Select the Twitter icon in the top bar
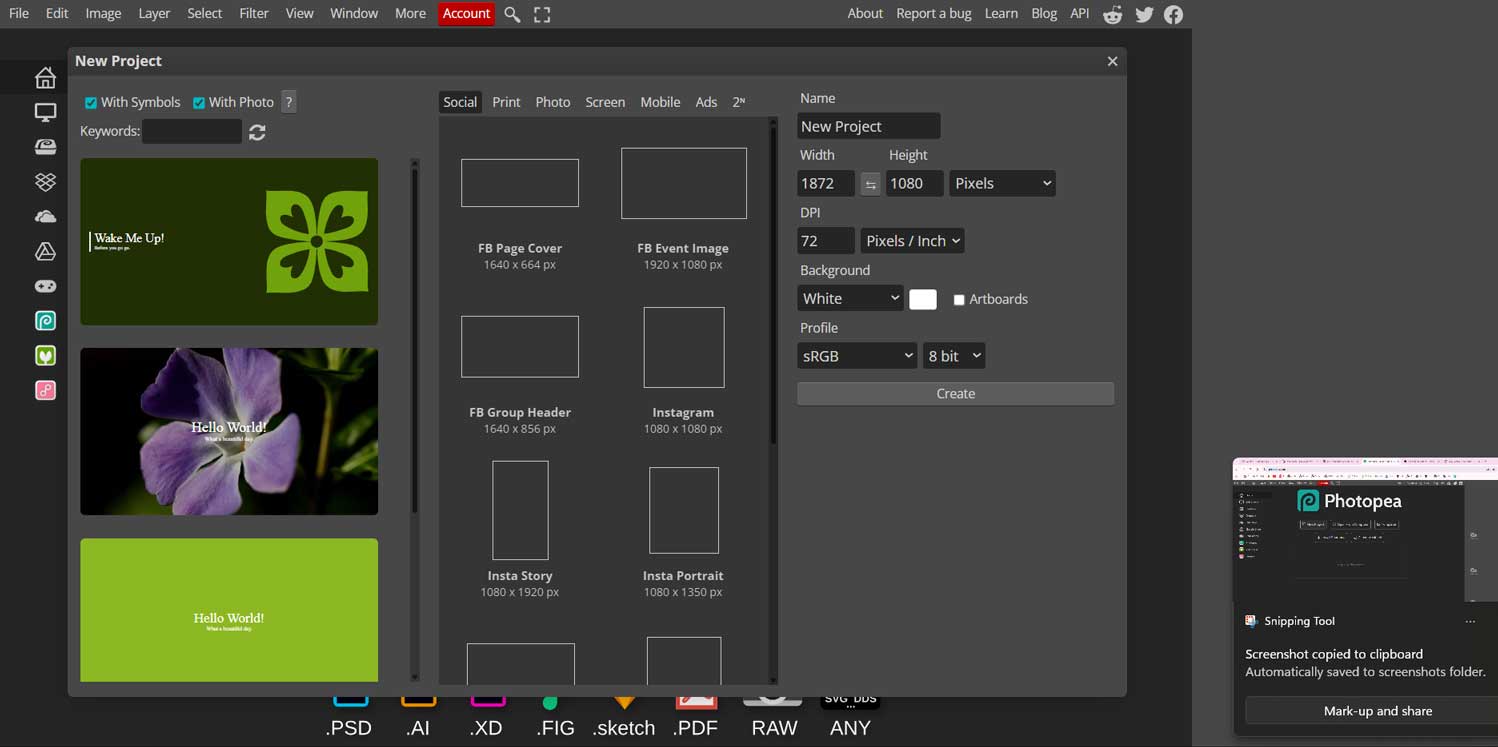The image size is (1498, 747). point(1143,14)
